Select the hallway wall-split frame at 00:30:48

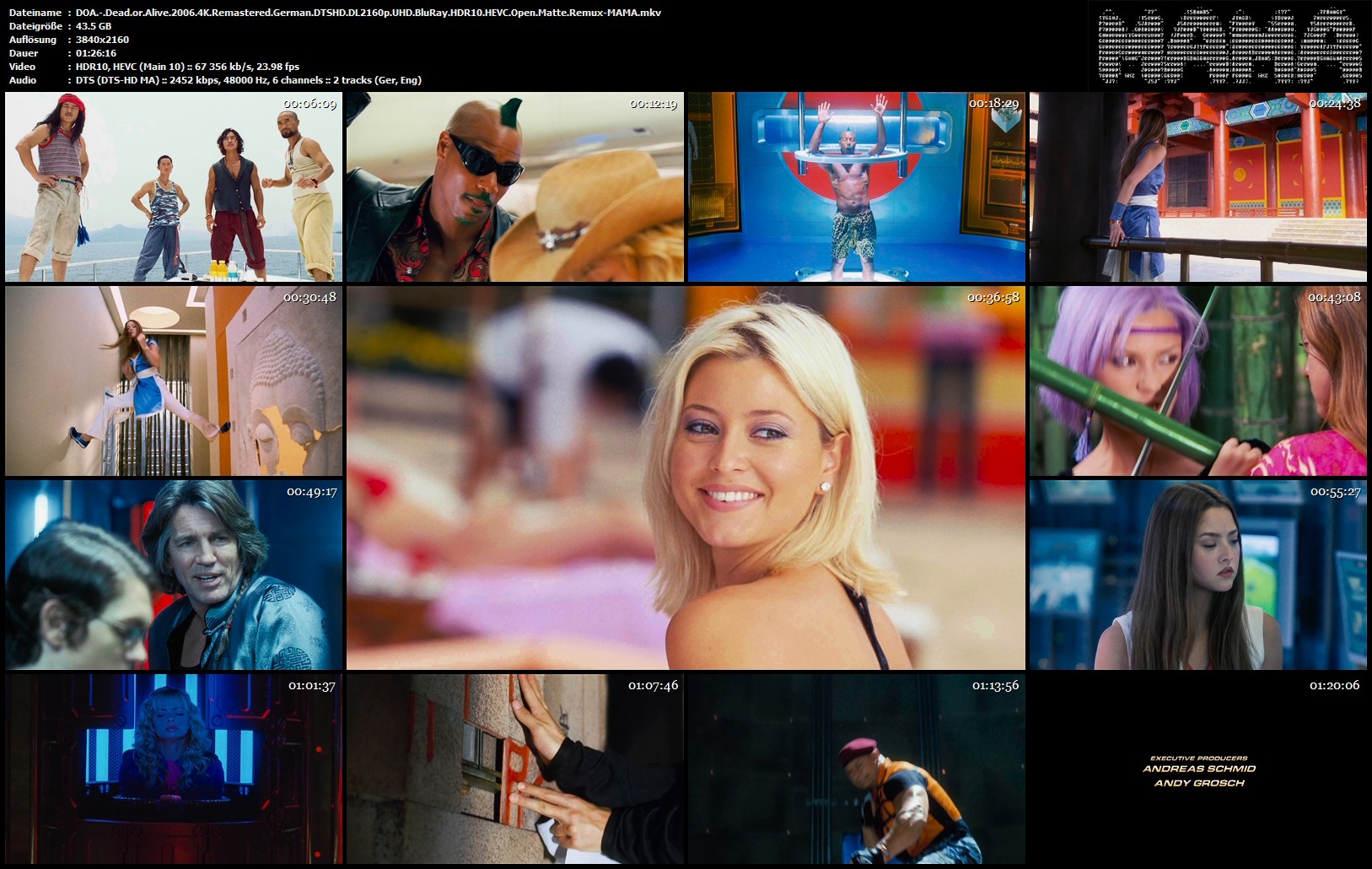(x=174, y=381)
